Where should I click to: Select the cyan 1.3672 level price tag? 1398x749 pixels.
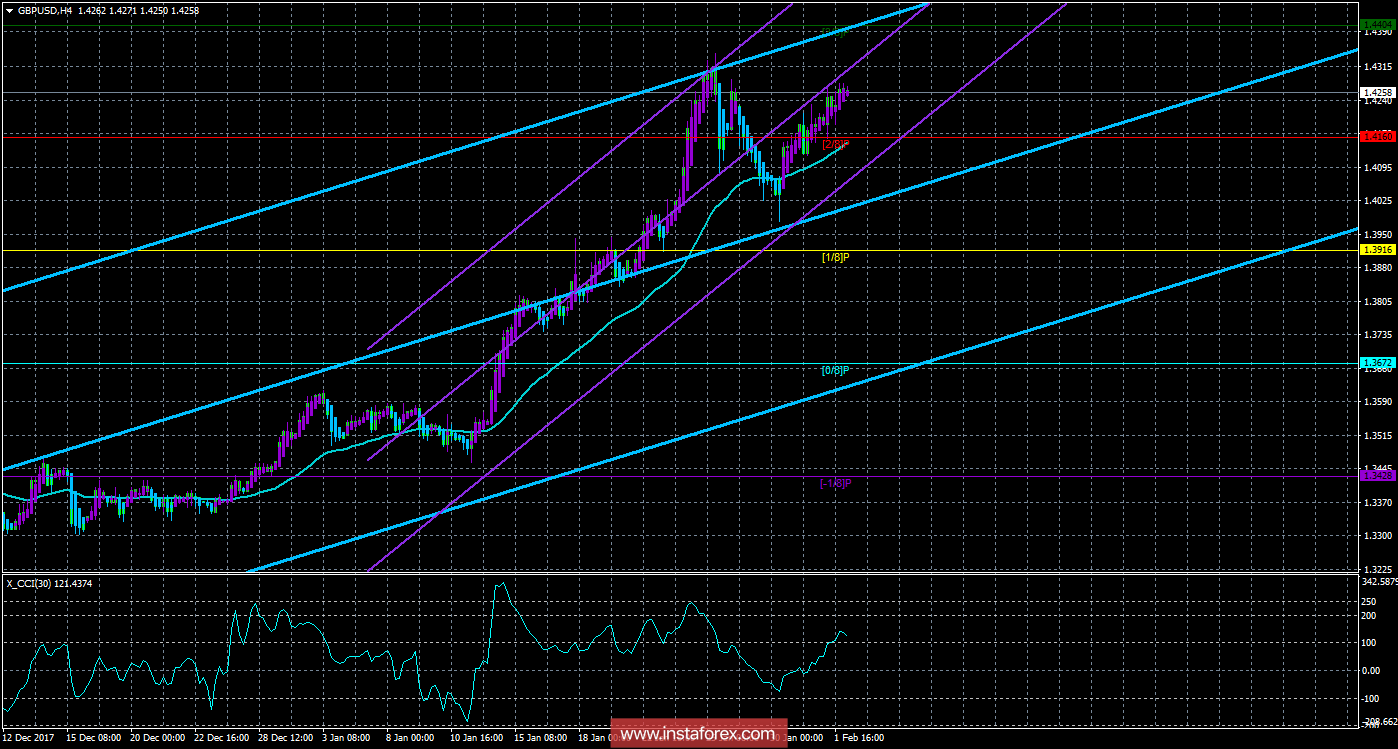coord(1378,362)
